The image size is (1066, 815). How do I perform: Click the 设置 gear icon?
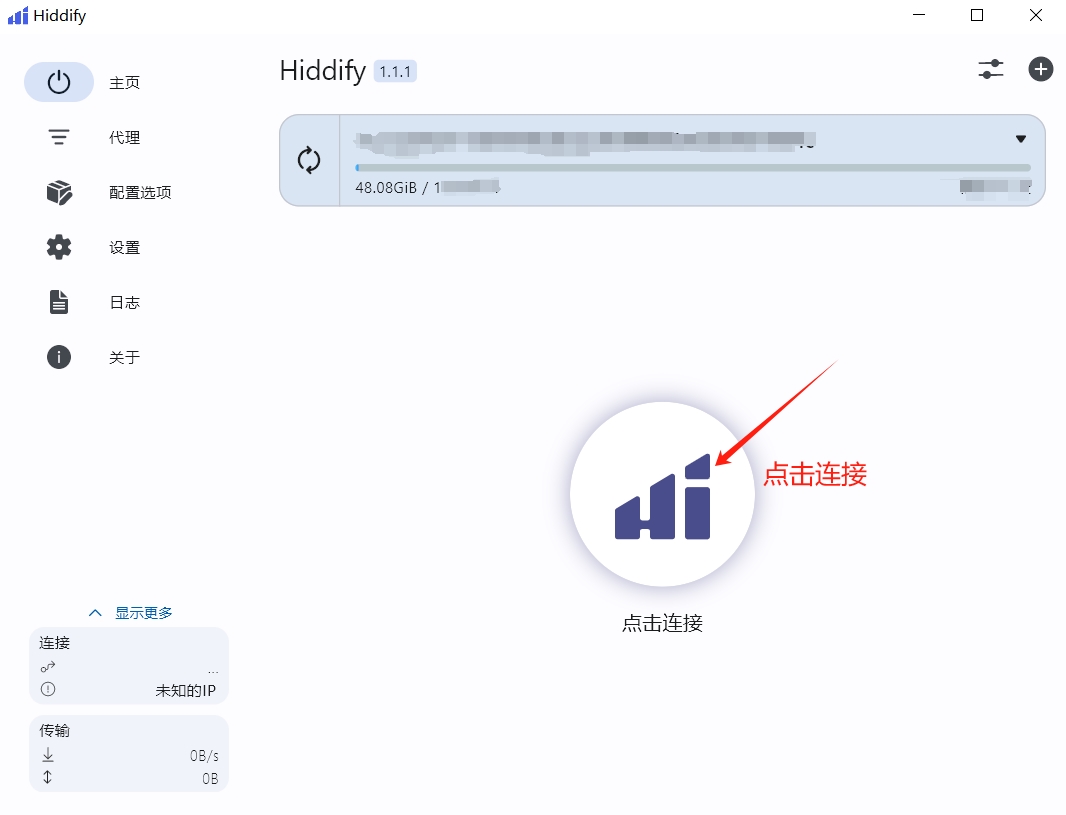tap(58, 247)
